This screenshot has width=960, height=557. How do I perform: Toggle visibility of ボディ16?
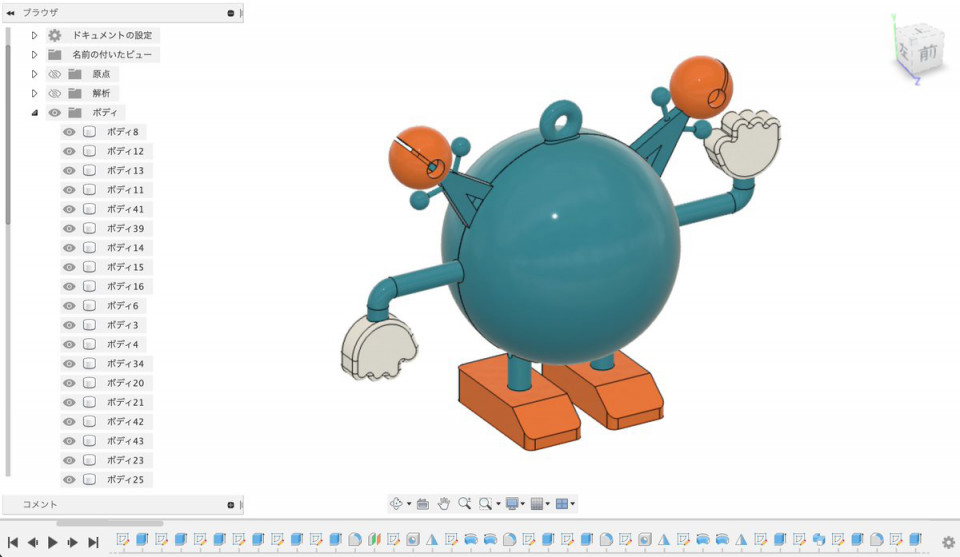click(x=69, y=286)
